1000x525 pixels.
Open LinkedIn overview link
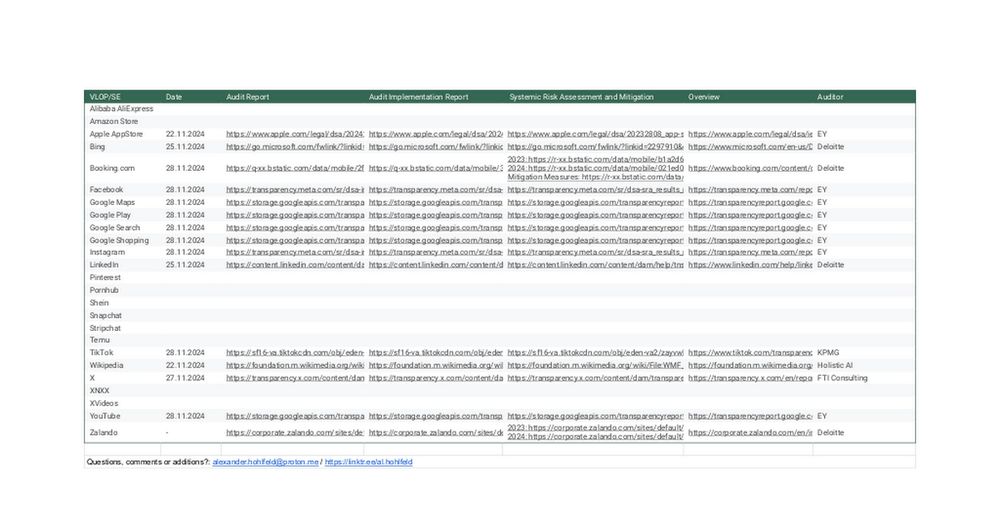pos(750,265)
